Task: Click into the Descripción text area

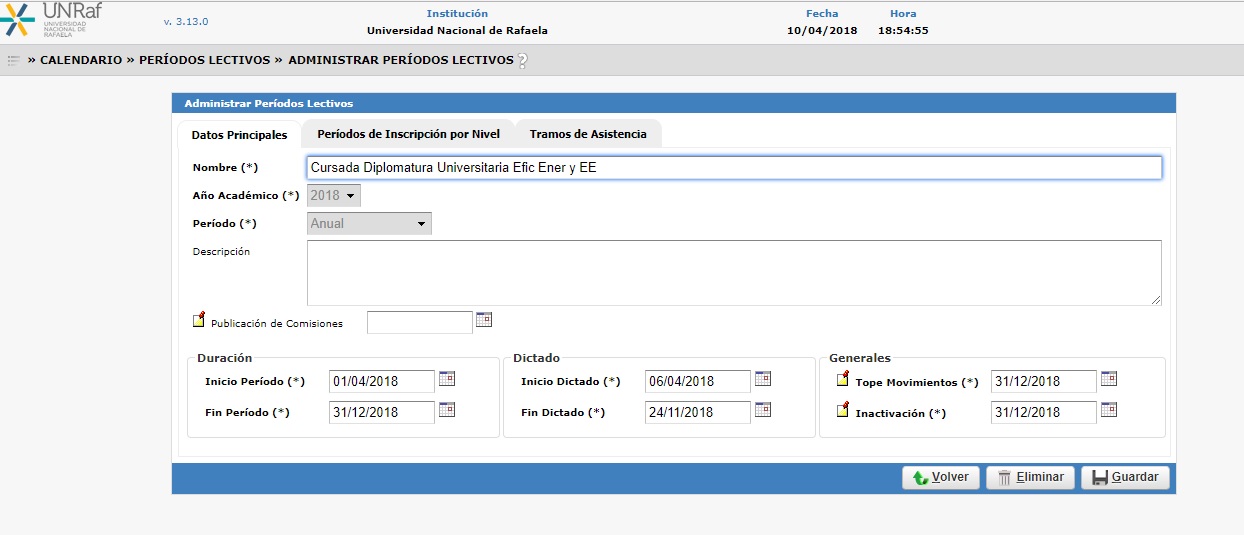Action: pyautogui.click(x=734, y=272)
